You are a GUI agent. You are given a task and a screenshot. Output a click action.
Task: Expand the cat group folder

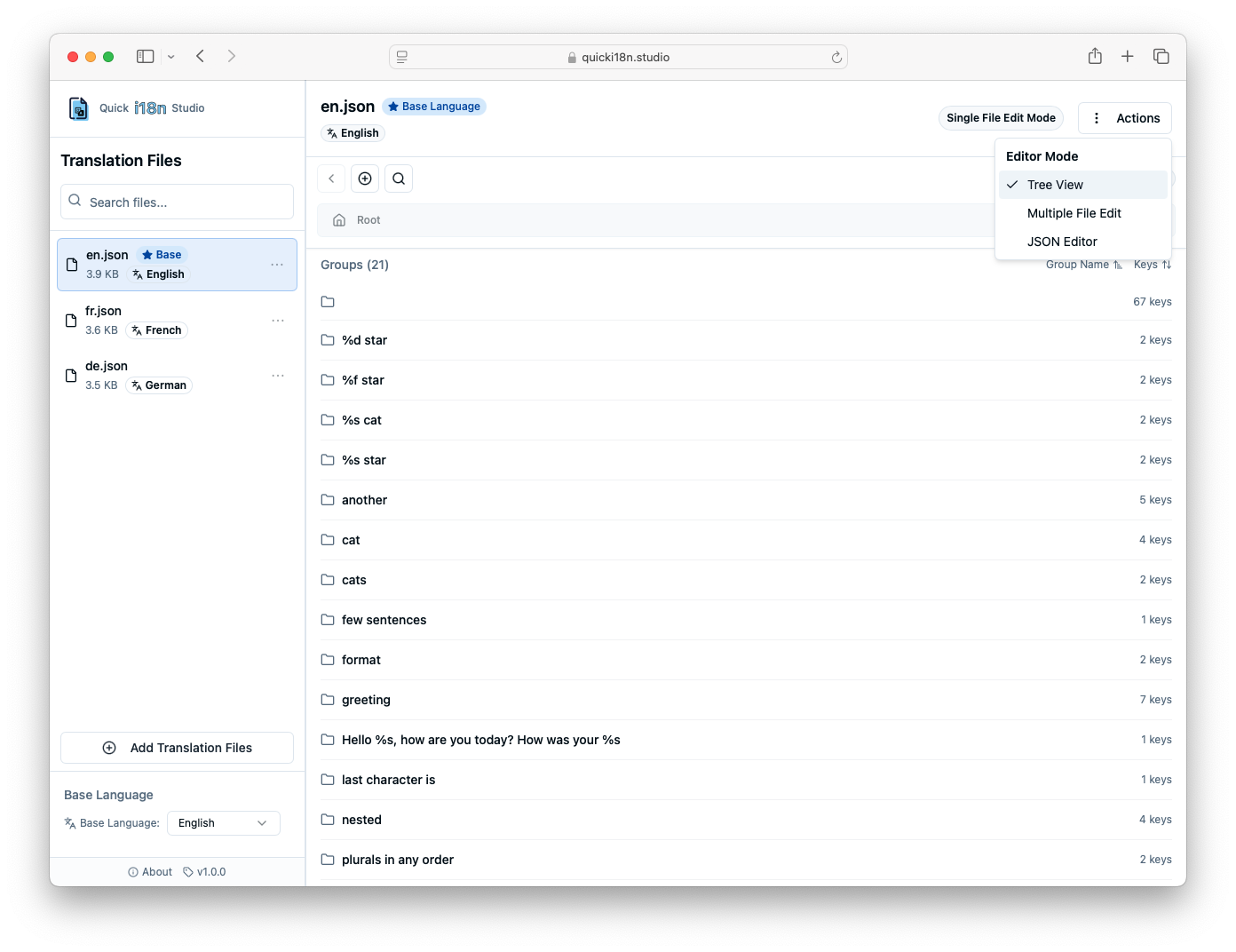click(351, 539)
